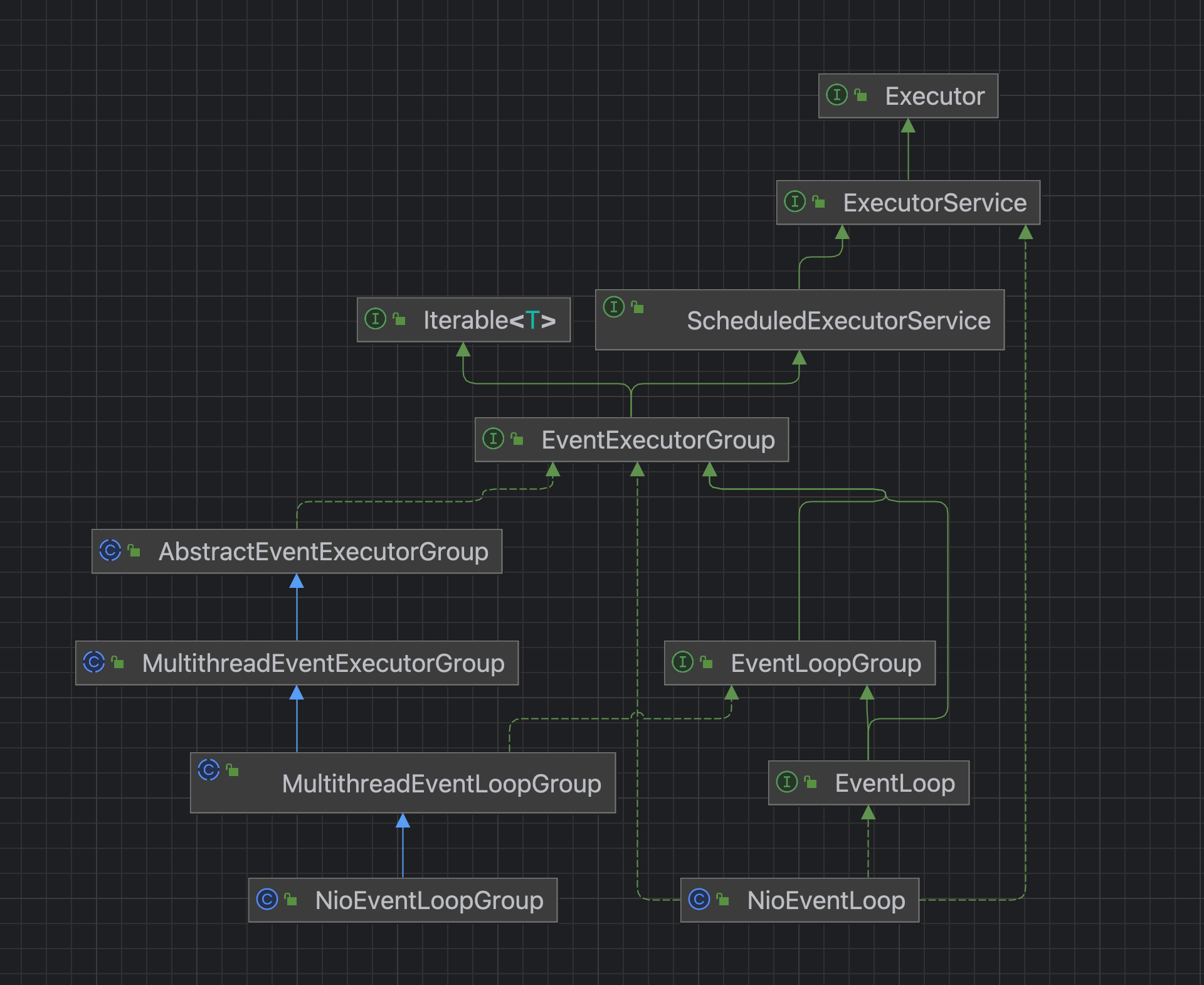Select the NioEventLoop class node label
This screenshot has width=1204, height=985.
pos(825,901)
